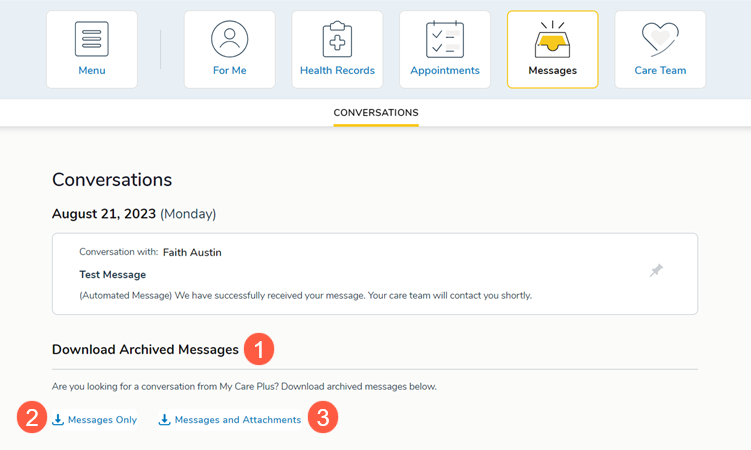
Task: Click the Download Archived Messages heading
Action: [x=145, y=350]
